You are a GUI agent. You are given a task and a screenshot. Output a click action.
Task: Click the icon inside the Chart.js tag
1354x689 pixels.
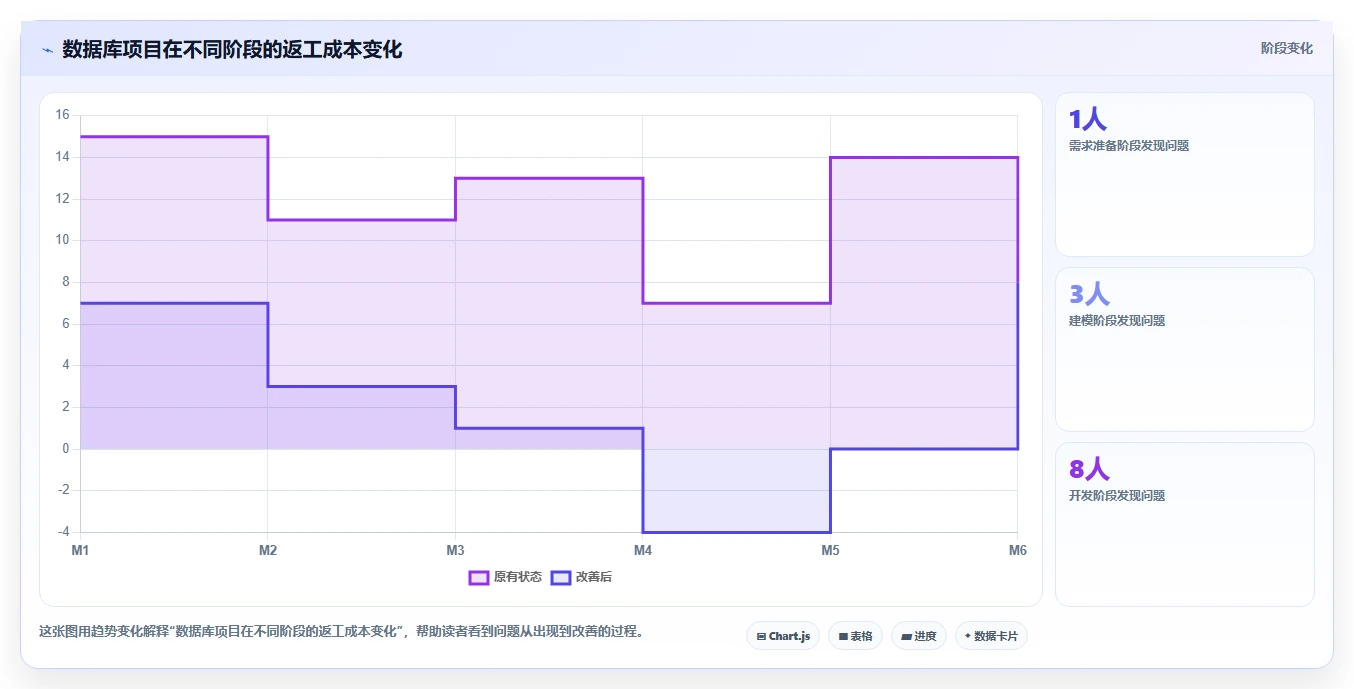(x=762, y=636)
